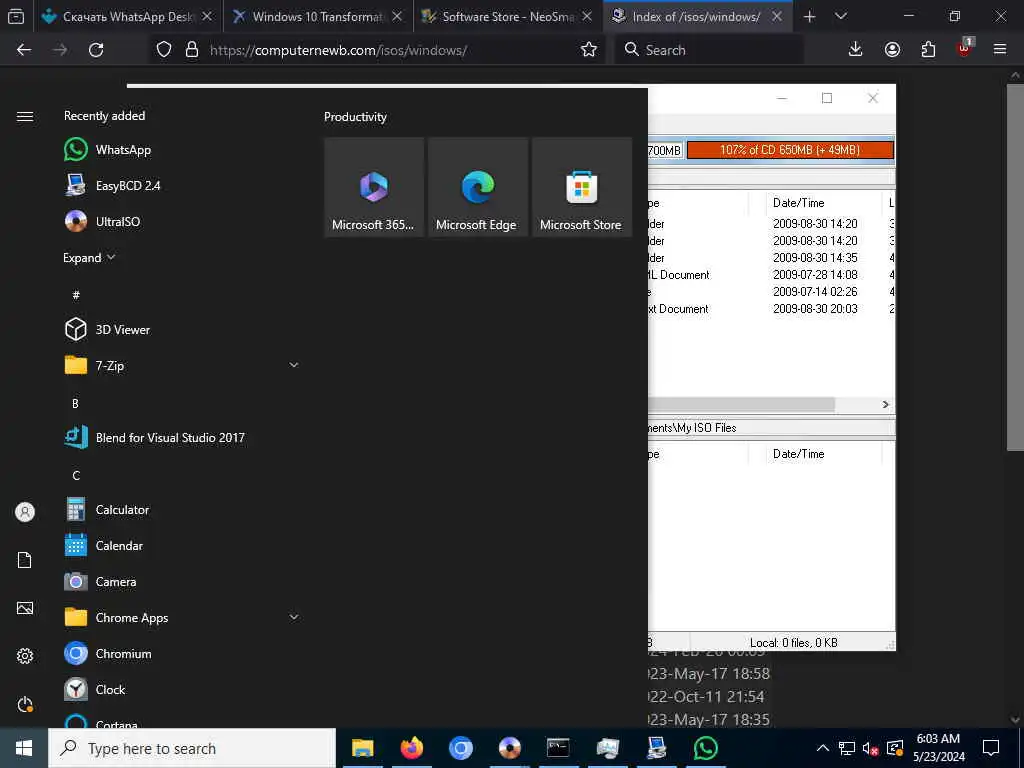This screenshot has height=768, width=1024.
Task: Select the letter B section header
Action: pyautogui.click(x=75, y=404)
